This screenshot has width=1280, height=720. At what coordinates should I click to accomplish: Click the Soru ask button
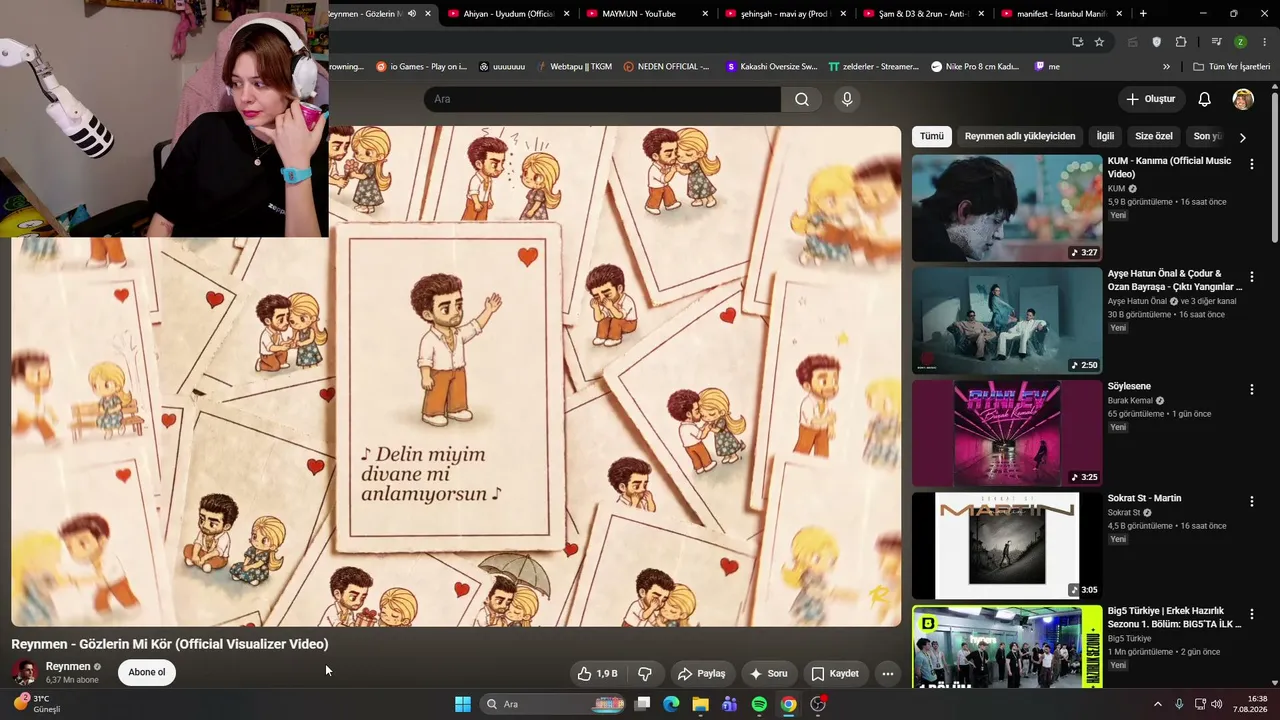(768, 674)
